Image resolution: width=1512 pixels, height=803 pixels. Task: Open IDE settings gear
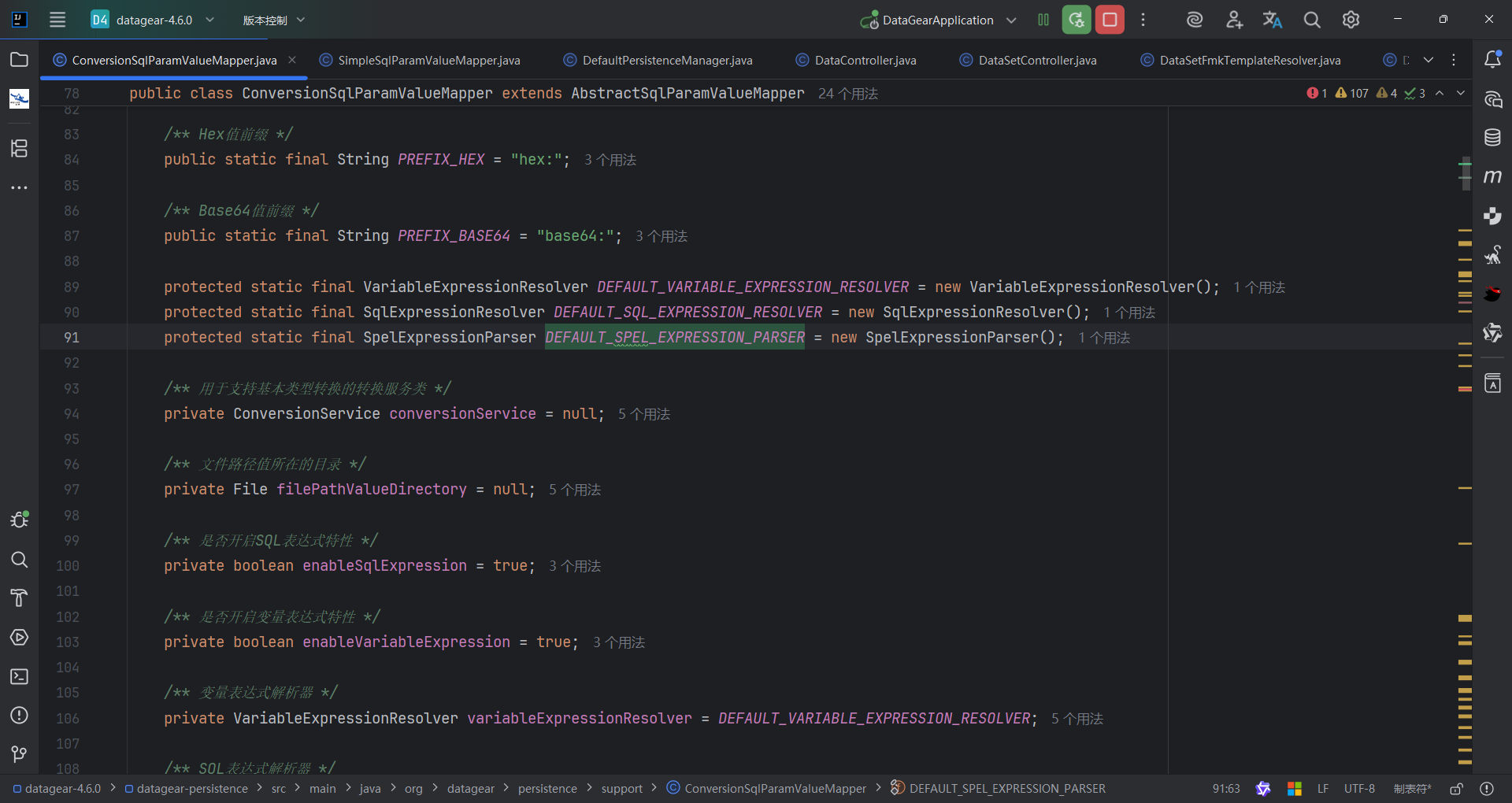click(1351, 20)
